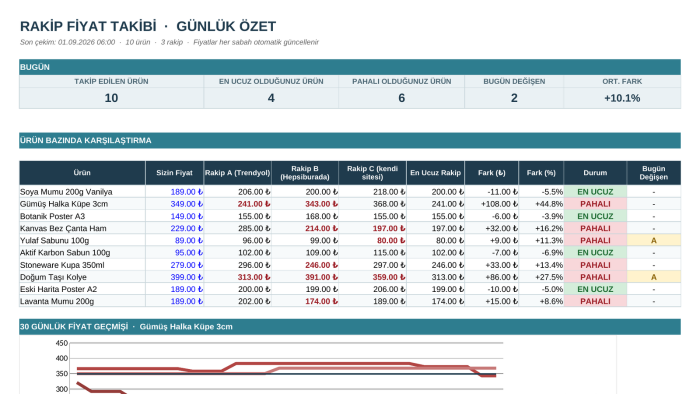Select the Lavanta Mumu 200g product cell

[82, 301]
